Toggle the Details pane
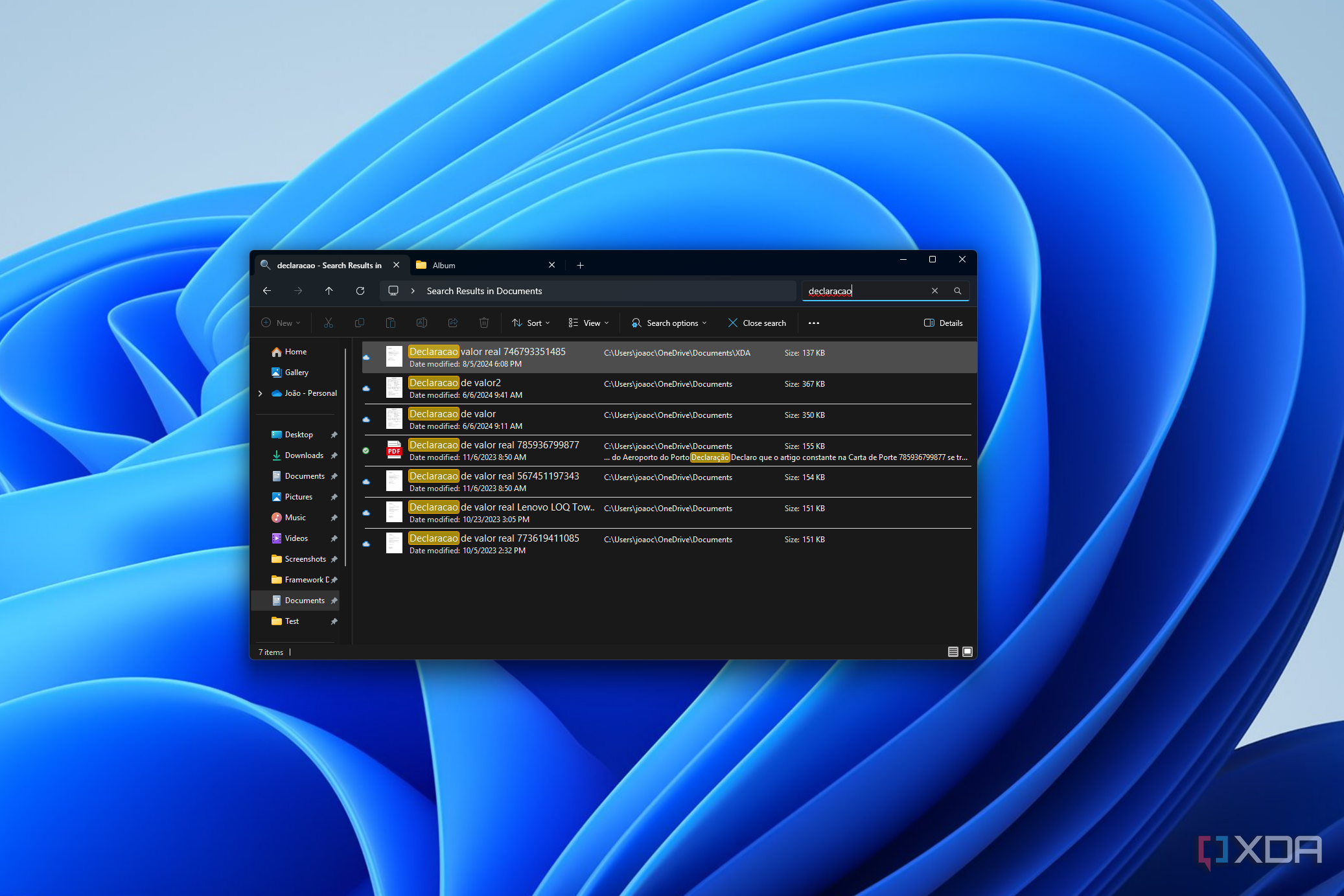Image resolution: width=1344 pixels, height=896 pixels. 944,323
